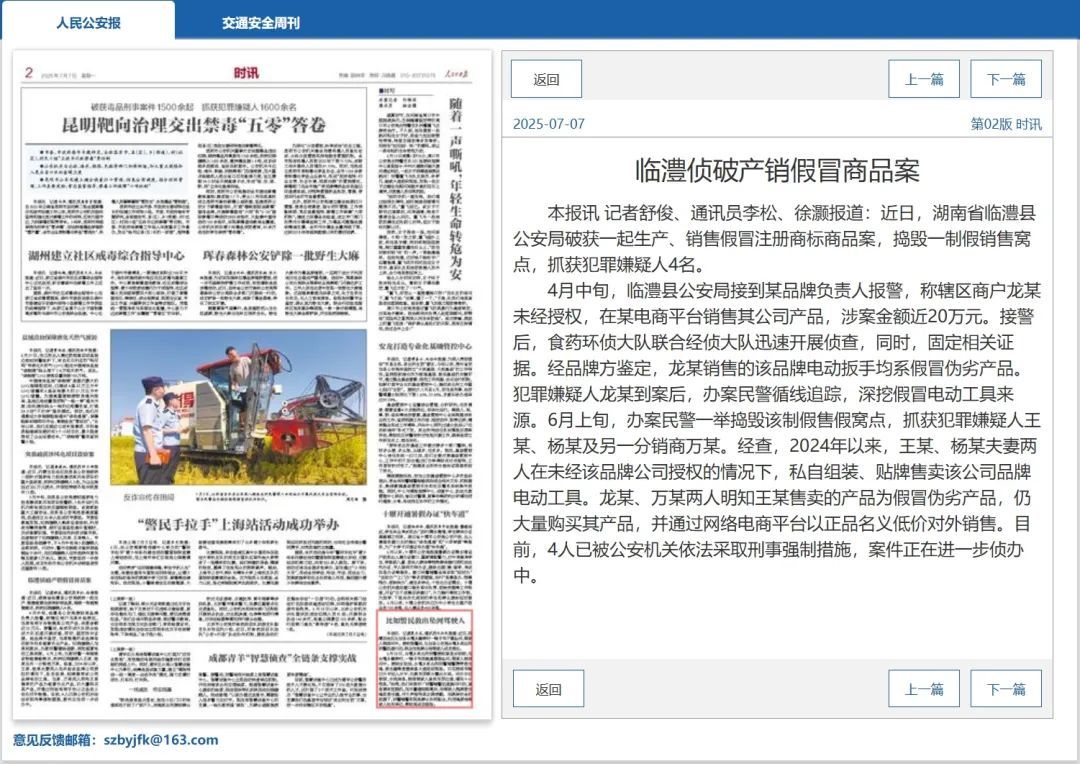Open the previous article via top 上一篇
The image size is (1080, 764).
click(x=925, y=78)
